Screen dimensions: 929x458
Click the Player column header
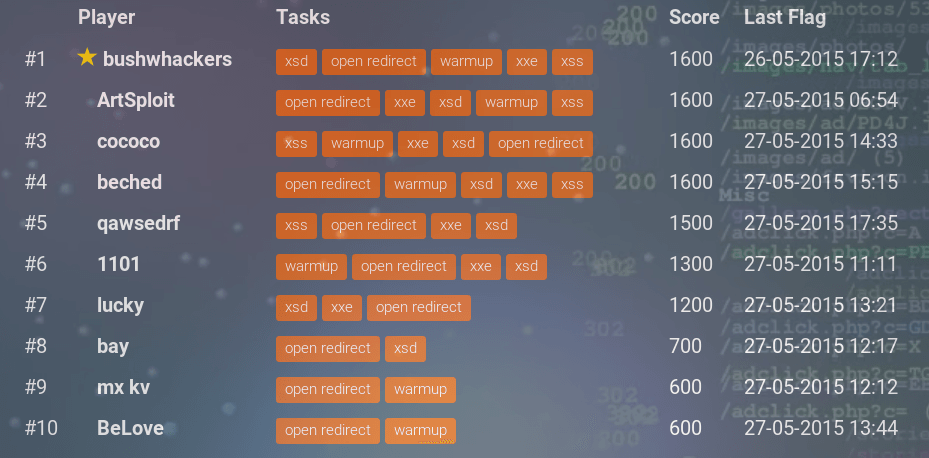[x=106, y=17]
